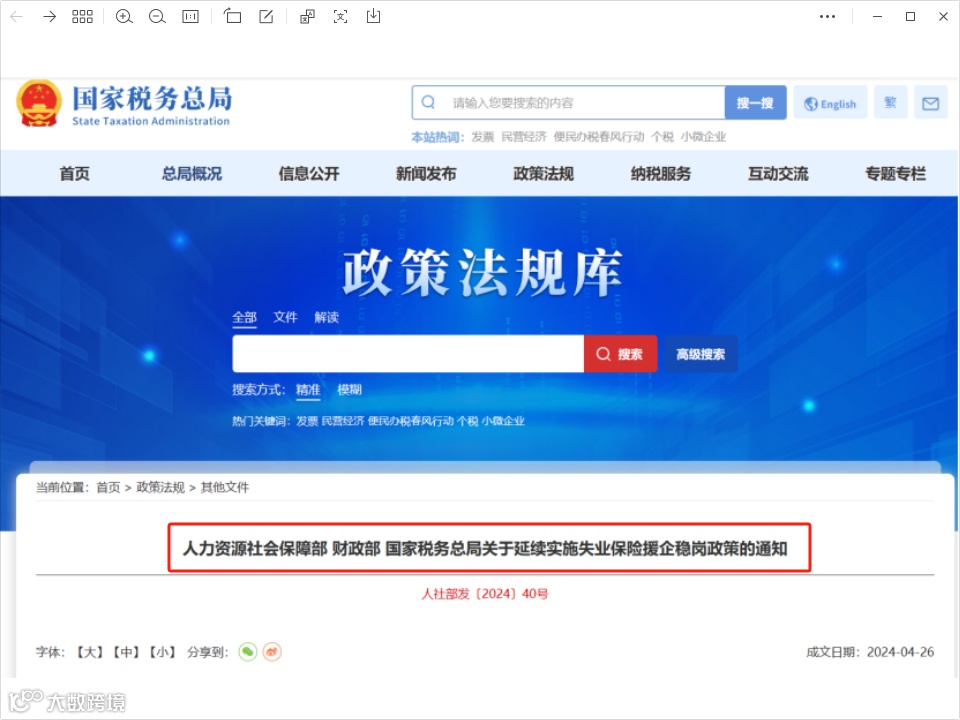Image resolution: width=960 pixels, height=720 pixels.
Task: Click the 政策法规库 search input field
Action: point(408,354)
